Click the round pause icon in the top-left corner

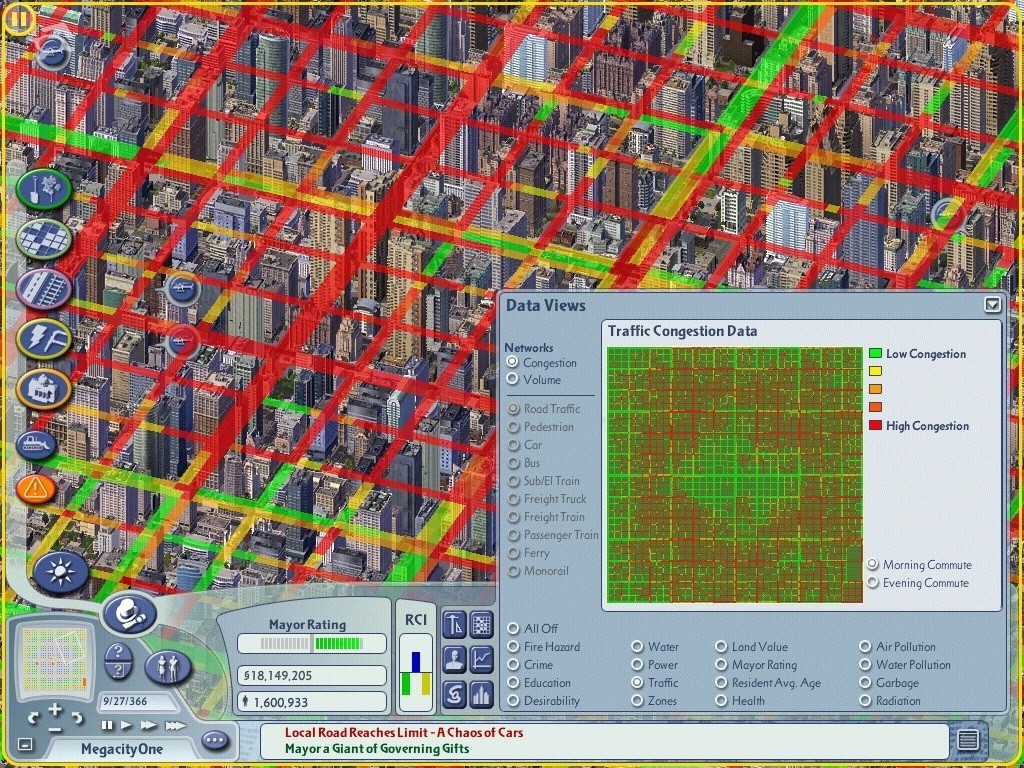18,20
